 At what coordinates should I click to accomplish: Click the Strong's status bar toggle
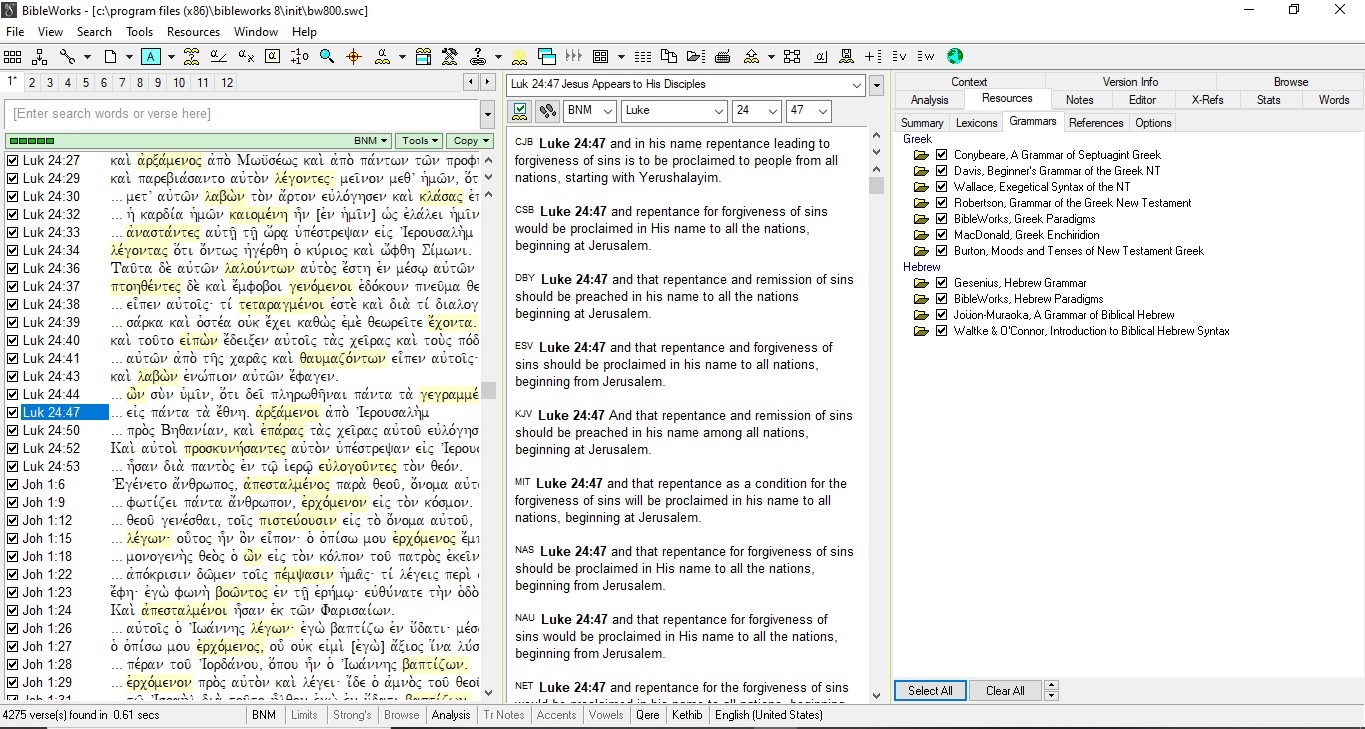[352, 715]
